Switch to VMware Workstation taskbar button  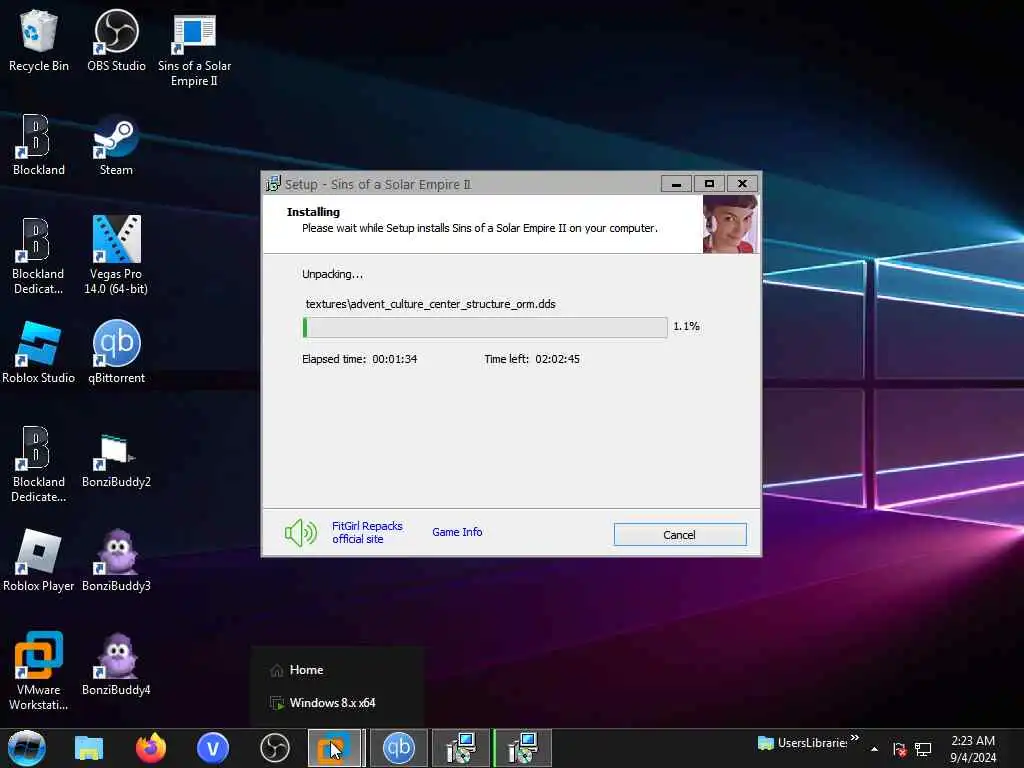[x=334, y=748]
